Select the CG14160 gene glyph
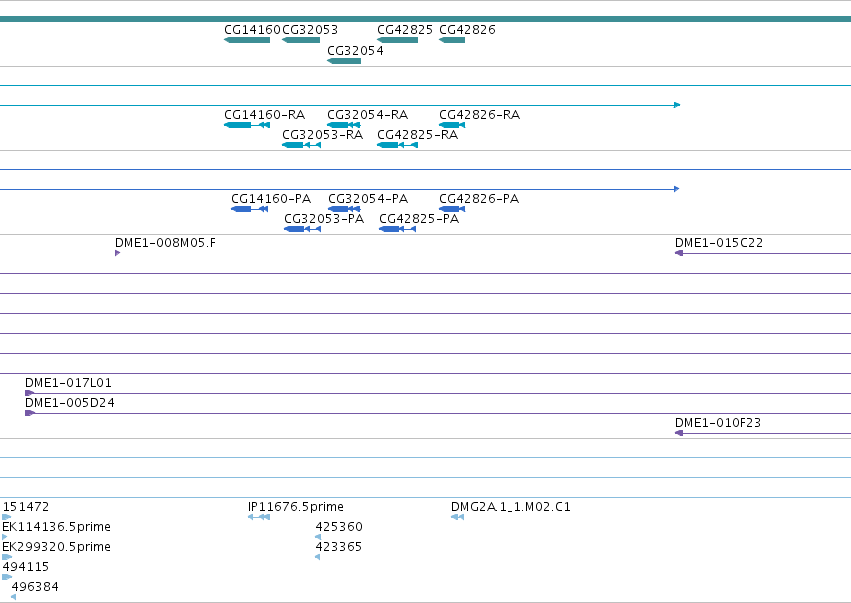 tap(247, 40)
